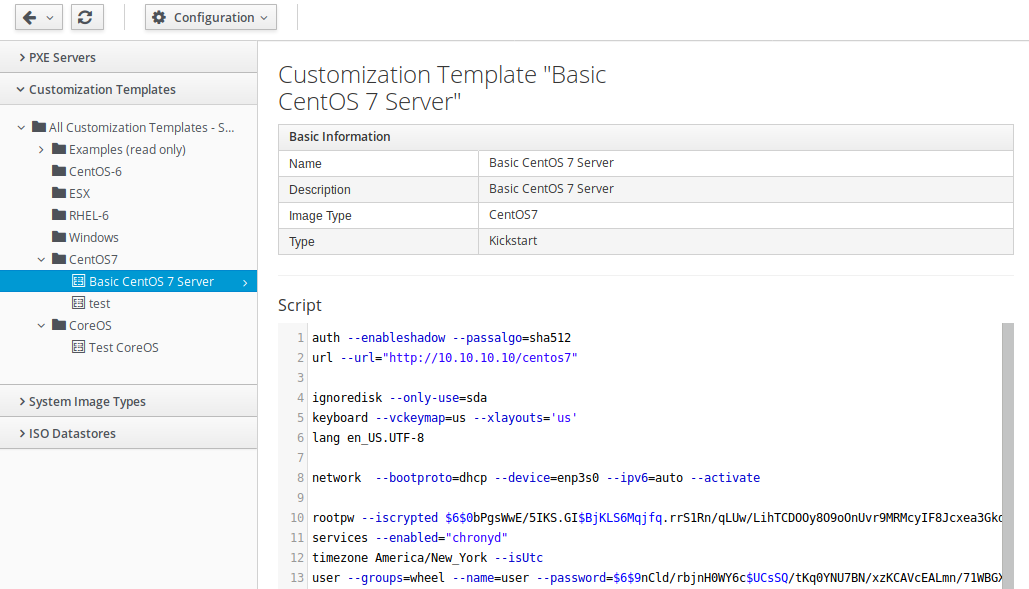Open the back button dropdown caret
The image size is (1029, 589).
click(x=48, y=17)
